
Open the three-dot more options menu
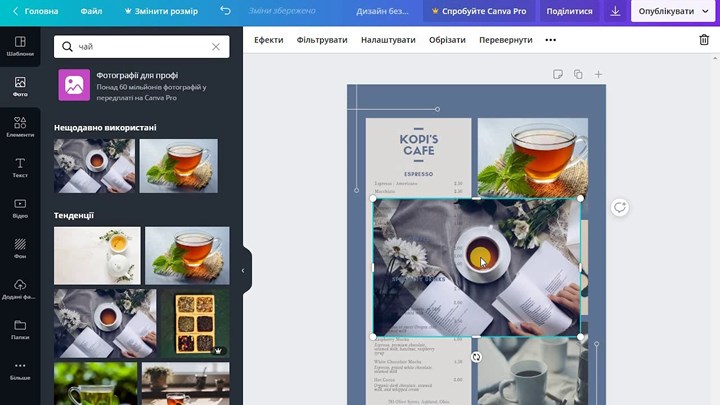click(550, 40)
